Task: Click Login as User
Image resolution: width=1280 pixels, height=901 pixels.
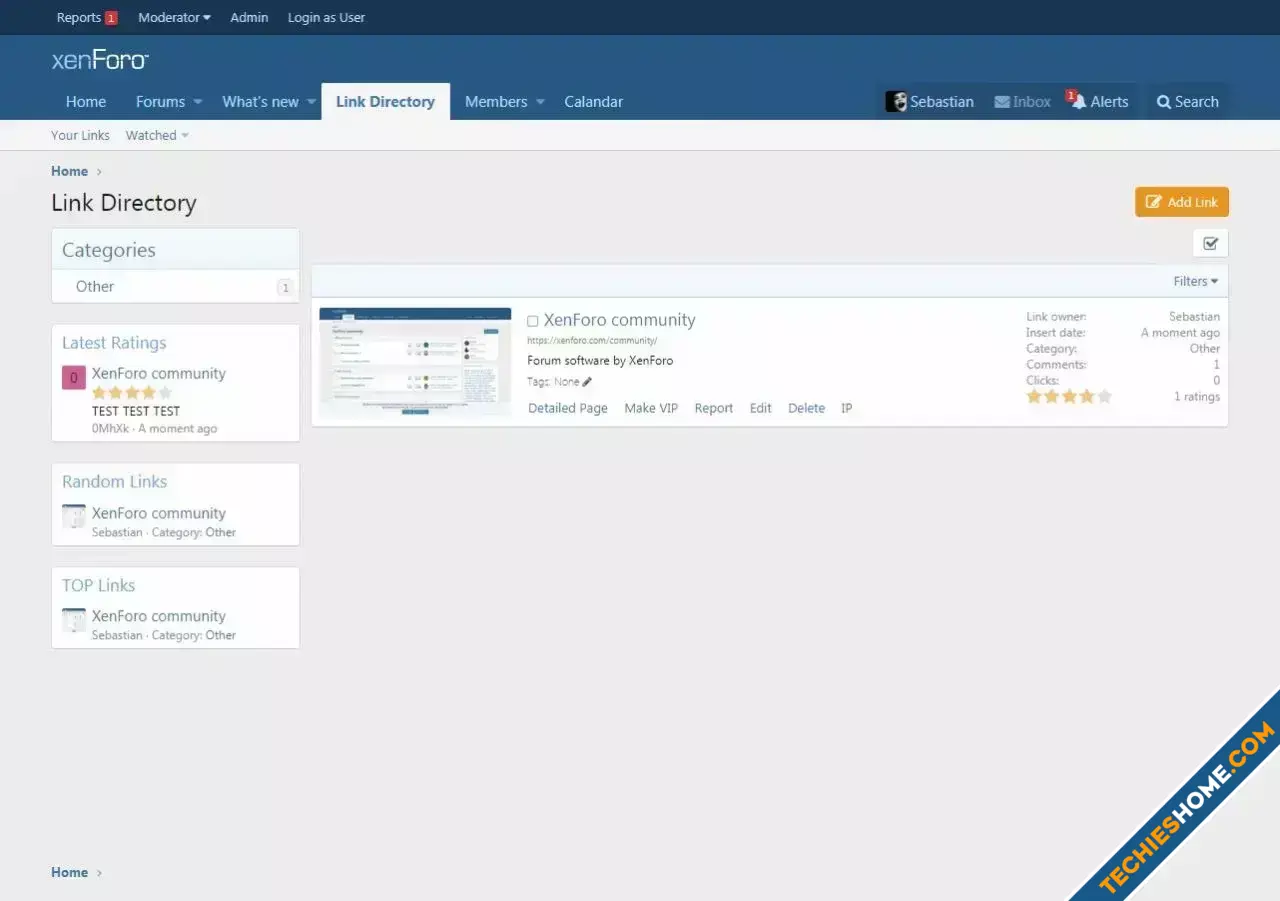Action: click(x=326, y=17)
